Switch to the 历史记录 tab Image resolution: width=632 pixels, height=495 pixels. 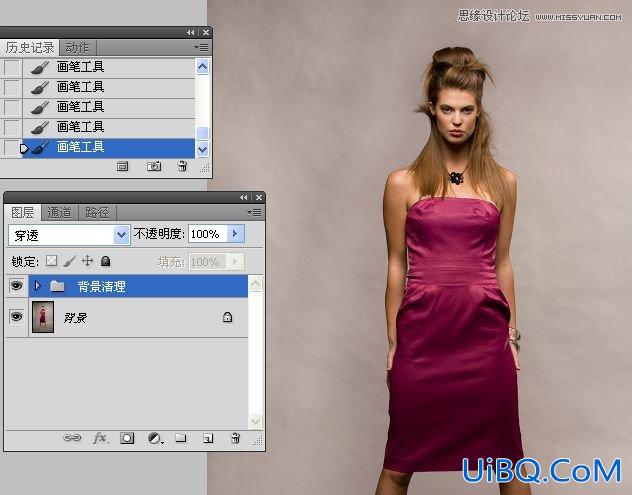click(x=30, y=48)
